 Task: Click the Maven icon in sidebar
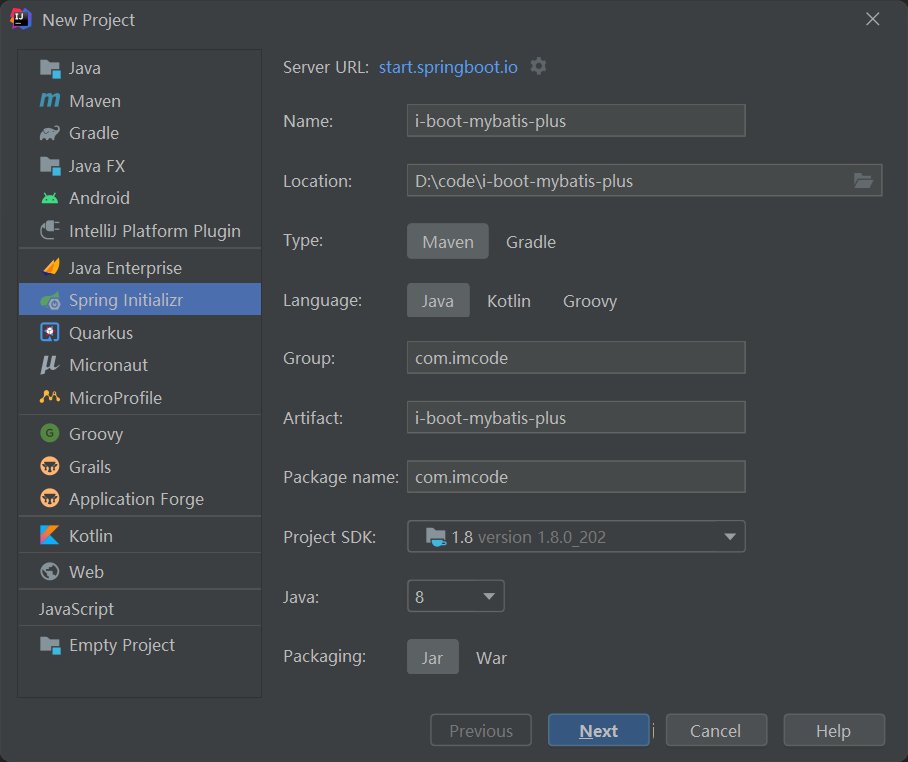click(49, 101)
